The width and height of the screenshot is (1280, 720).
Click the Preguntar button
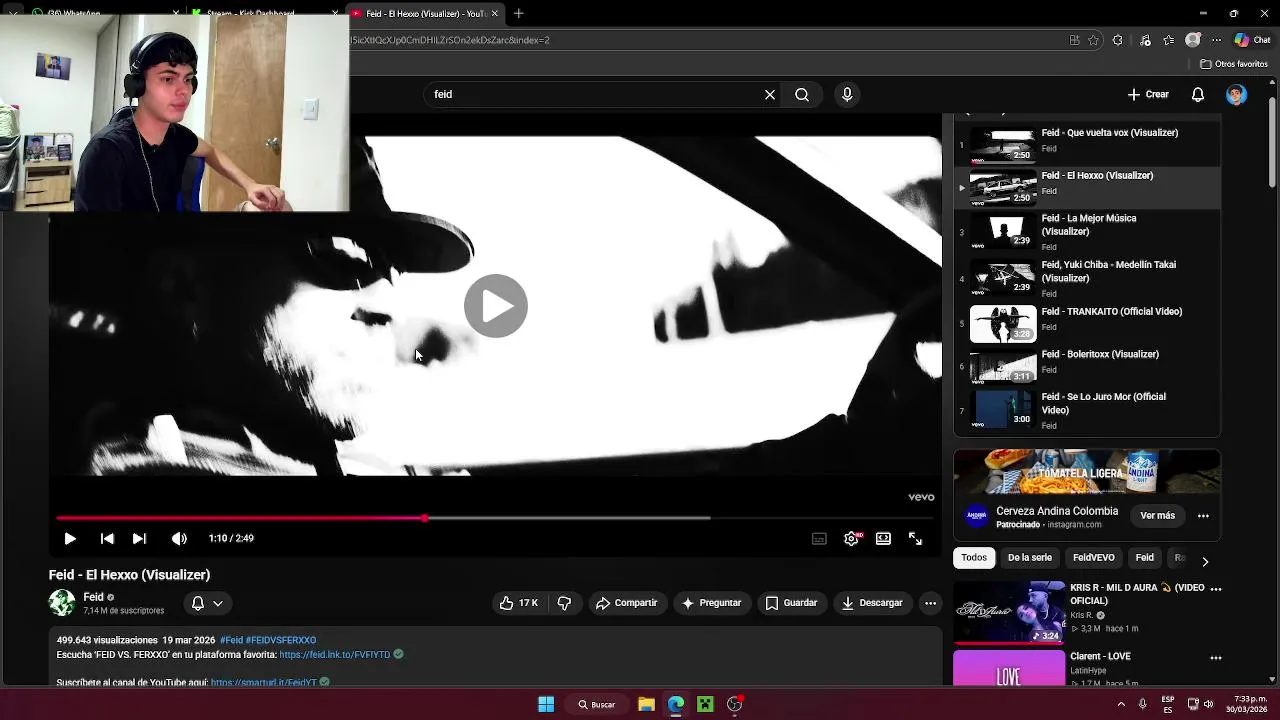tap(711, 603)
